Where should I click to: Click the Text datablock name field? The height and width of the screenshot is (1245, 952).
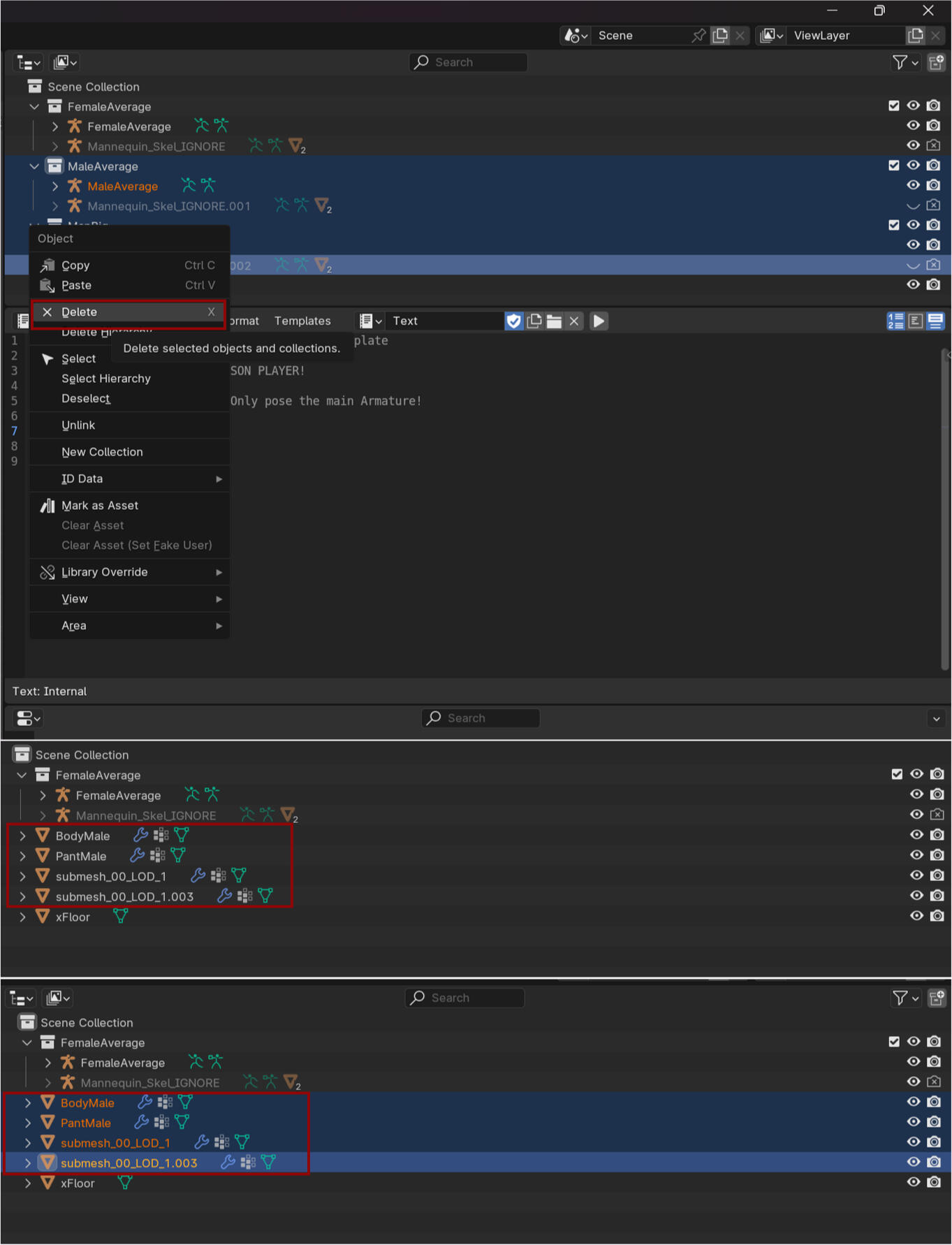444,321
